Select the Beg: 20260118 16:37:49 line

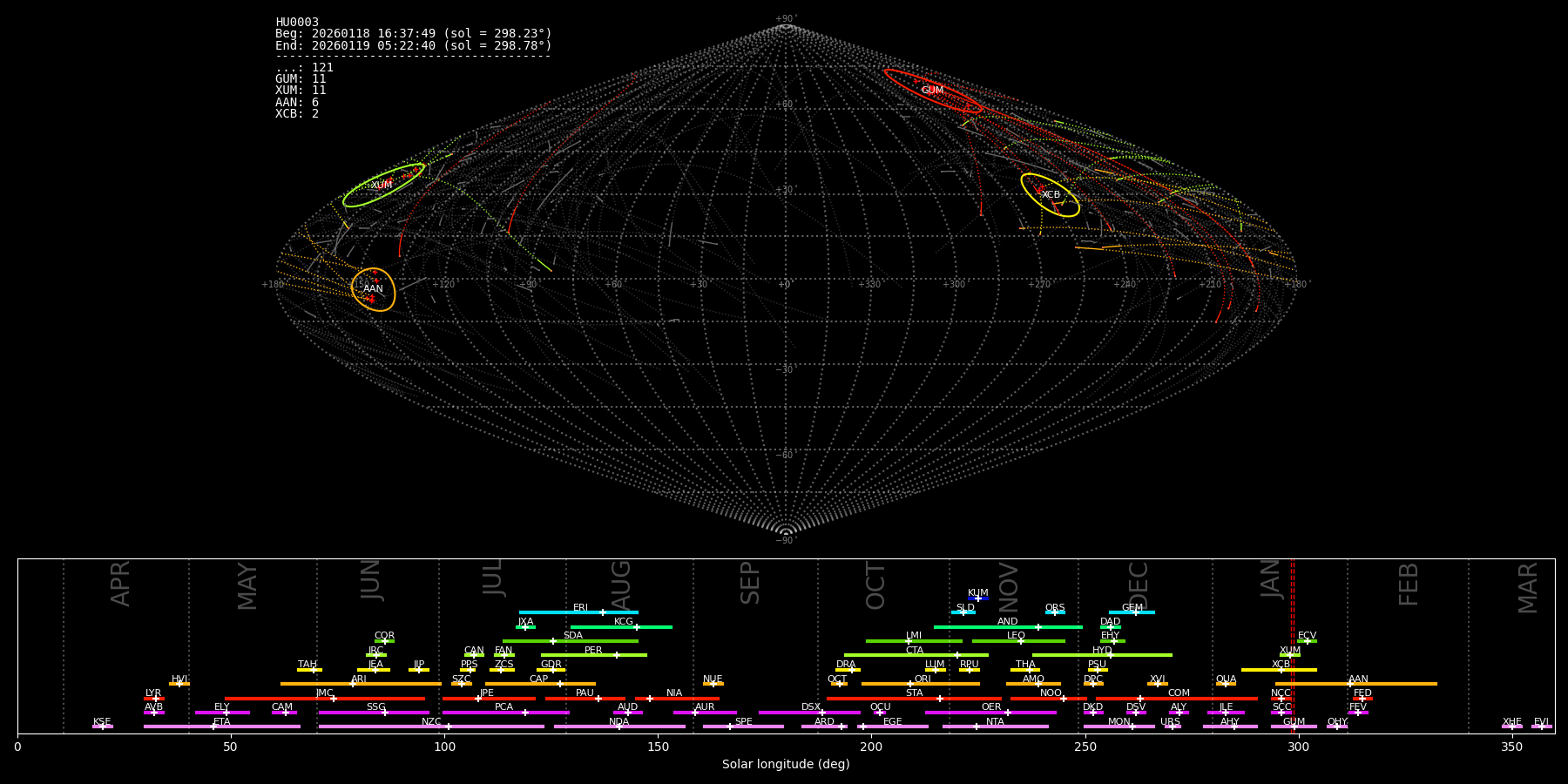414,33
